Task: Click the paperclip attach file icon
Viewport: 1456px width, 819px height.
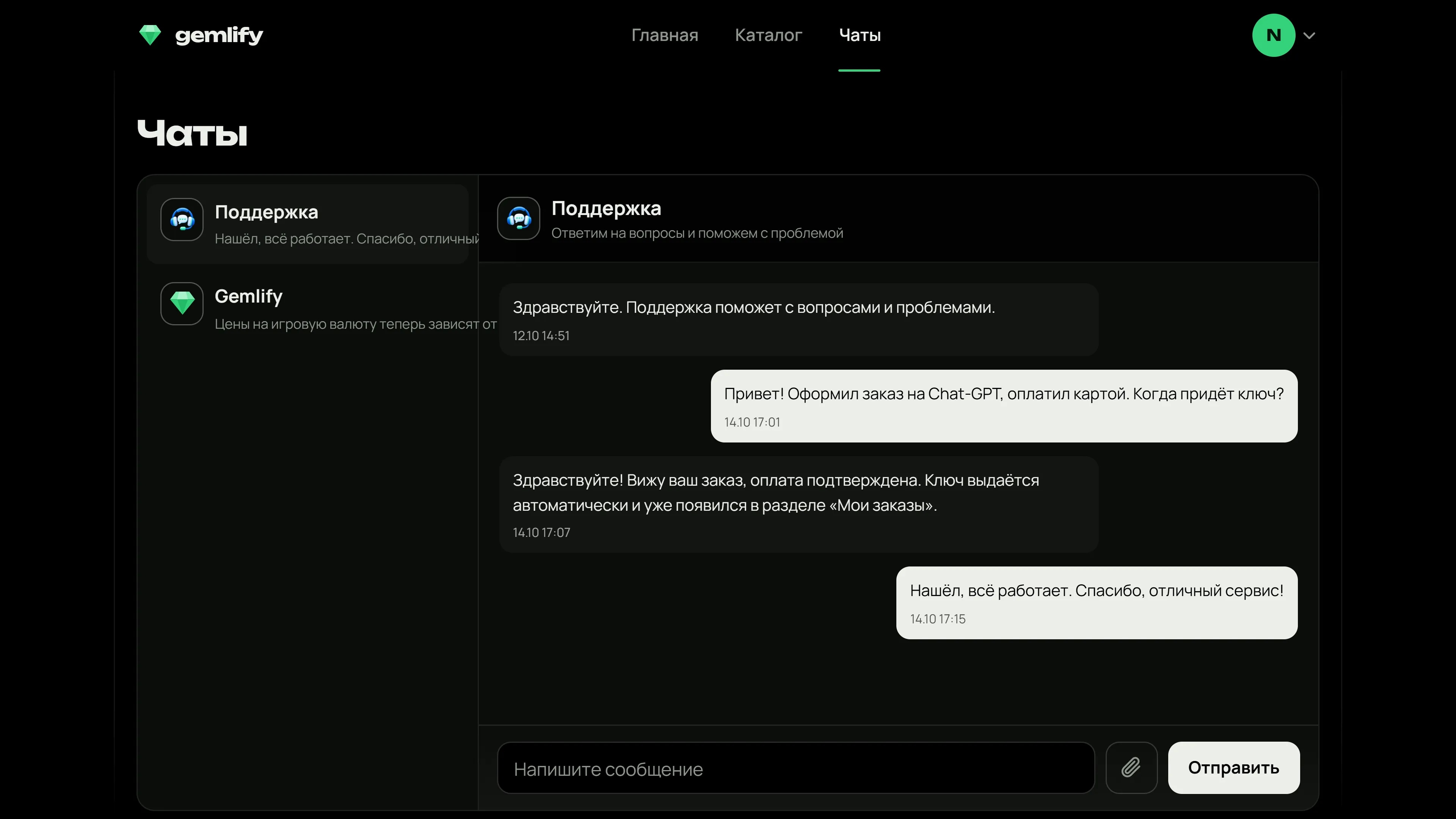Action: [x=1131, y=768]
